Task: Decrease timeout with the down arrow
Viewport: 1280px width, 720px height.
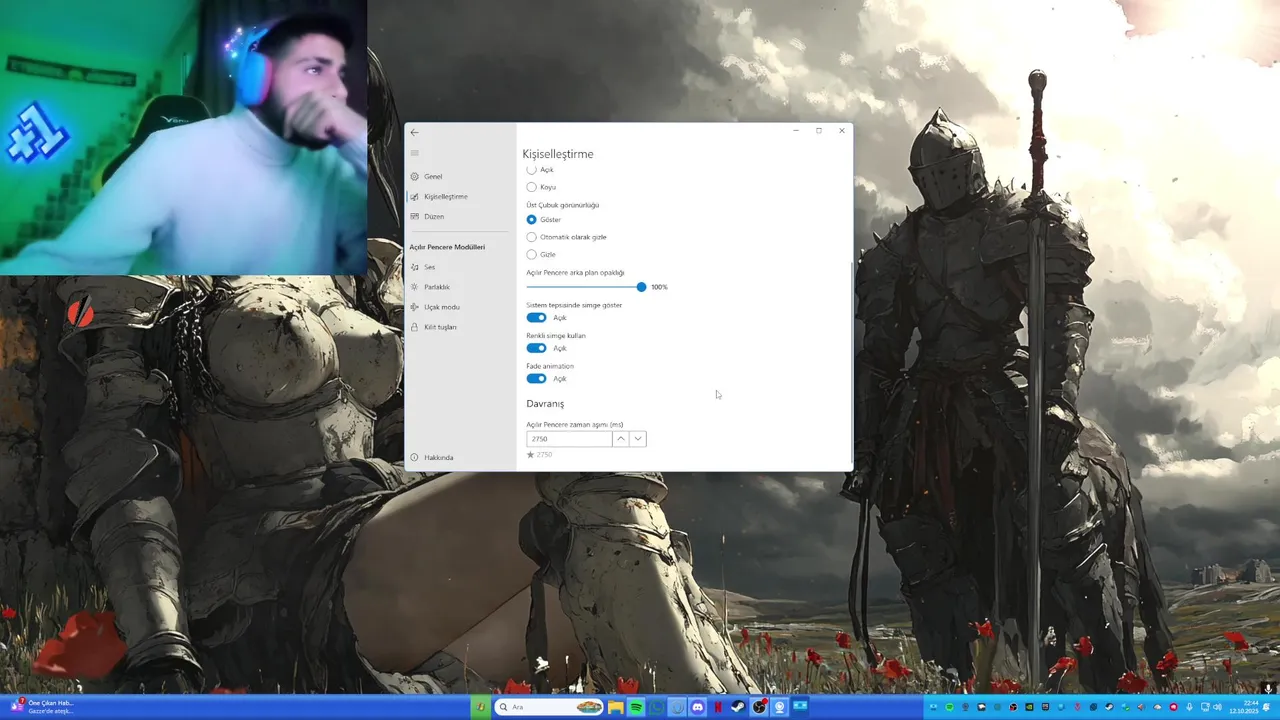Action: point(638,439)
